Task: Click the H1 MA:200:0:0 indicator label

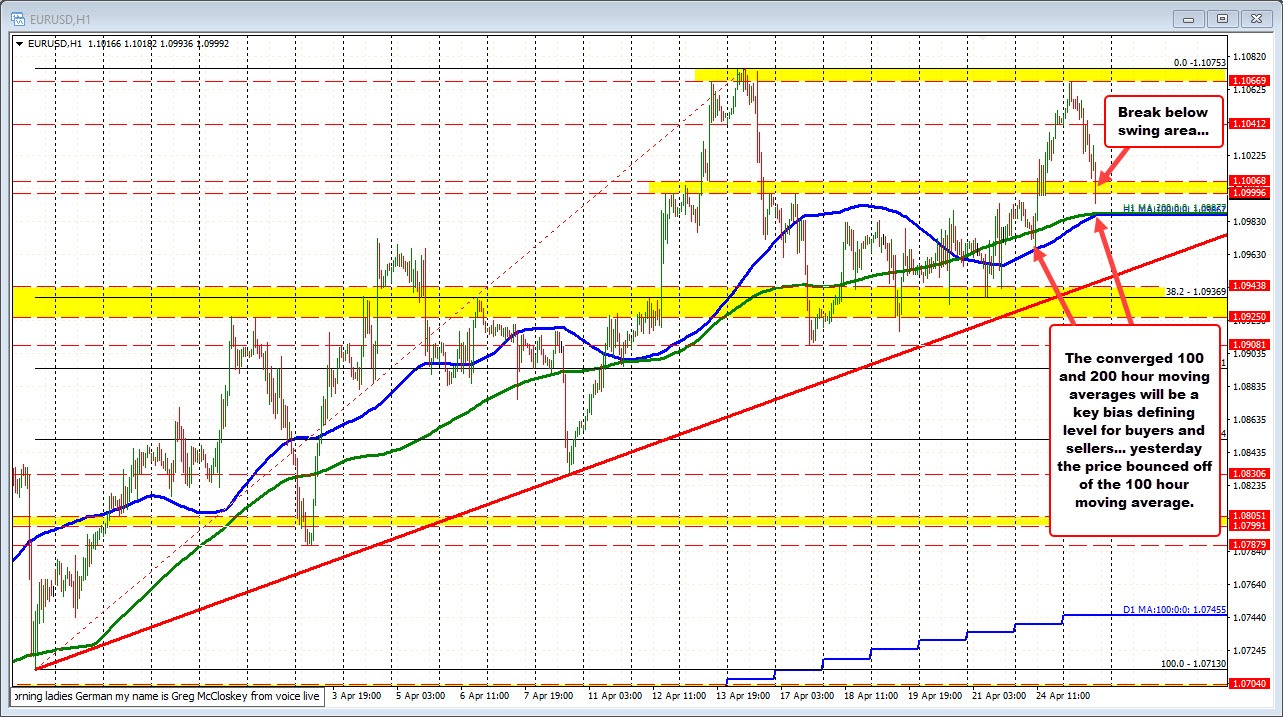Action: pos(1174,208)
